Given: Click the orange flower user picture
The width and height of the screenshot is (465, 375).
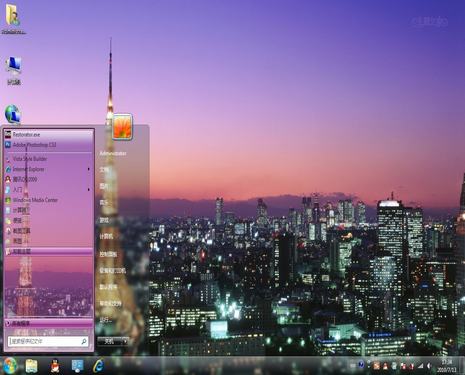Looking at the screenshot, I should [122, 126].
